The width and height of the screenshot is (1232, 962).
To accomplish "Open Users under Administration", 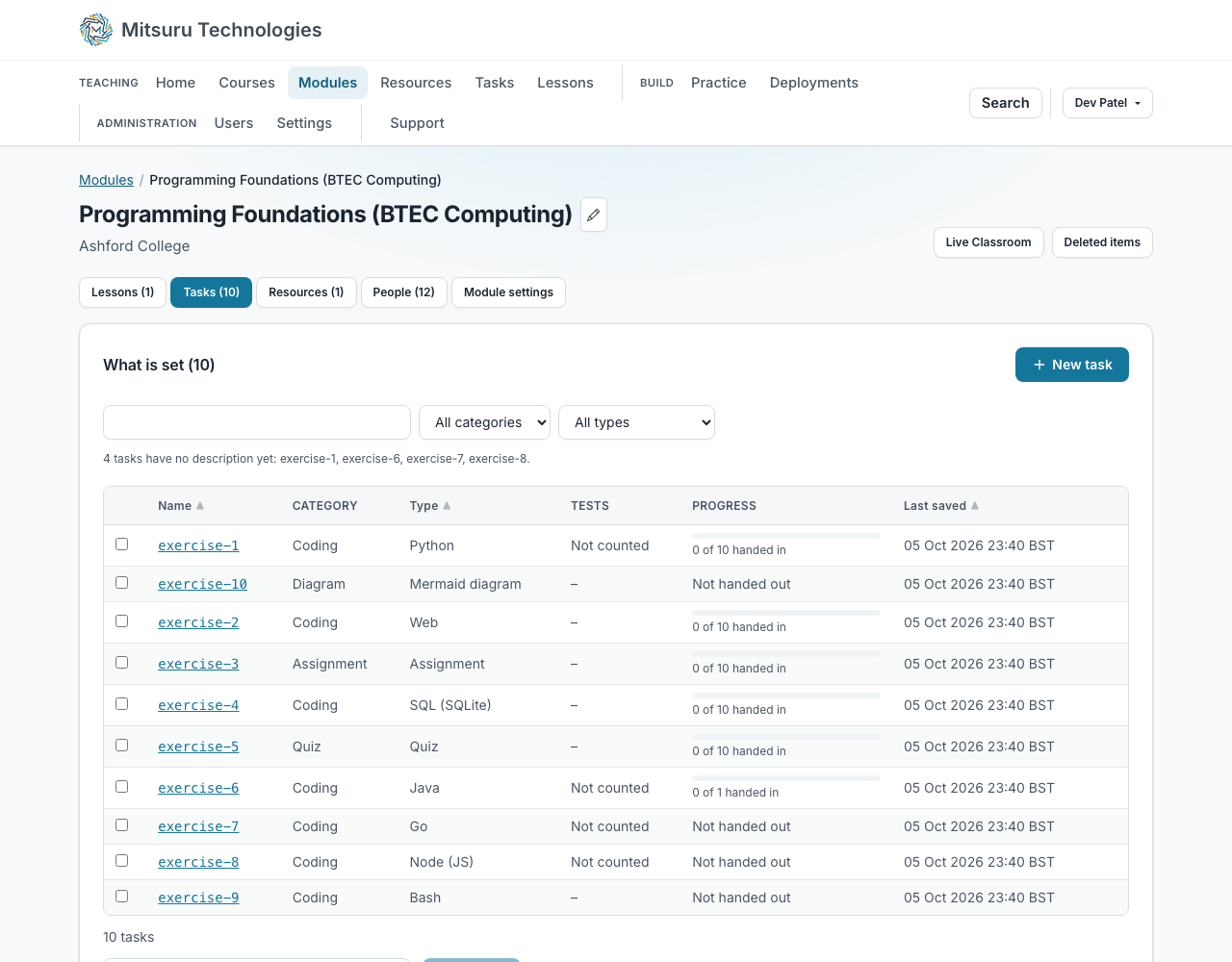I will 234,123.
